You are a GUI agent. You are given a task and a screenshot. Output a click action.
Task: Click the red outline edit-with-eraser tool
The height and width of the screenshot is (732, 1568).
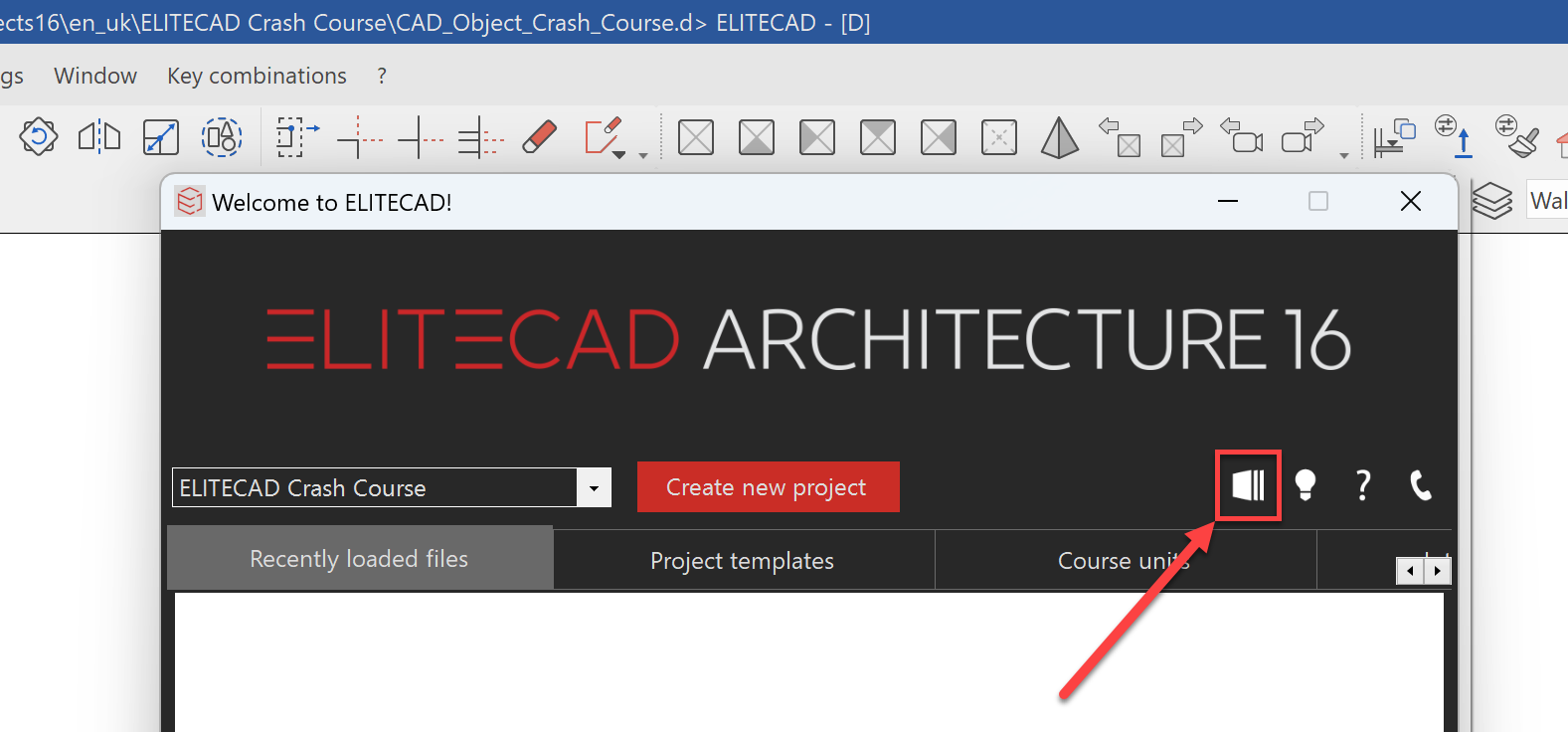[603, 135]
